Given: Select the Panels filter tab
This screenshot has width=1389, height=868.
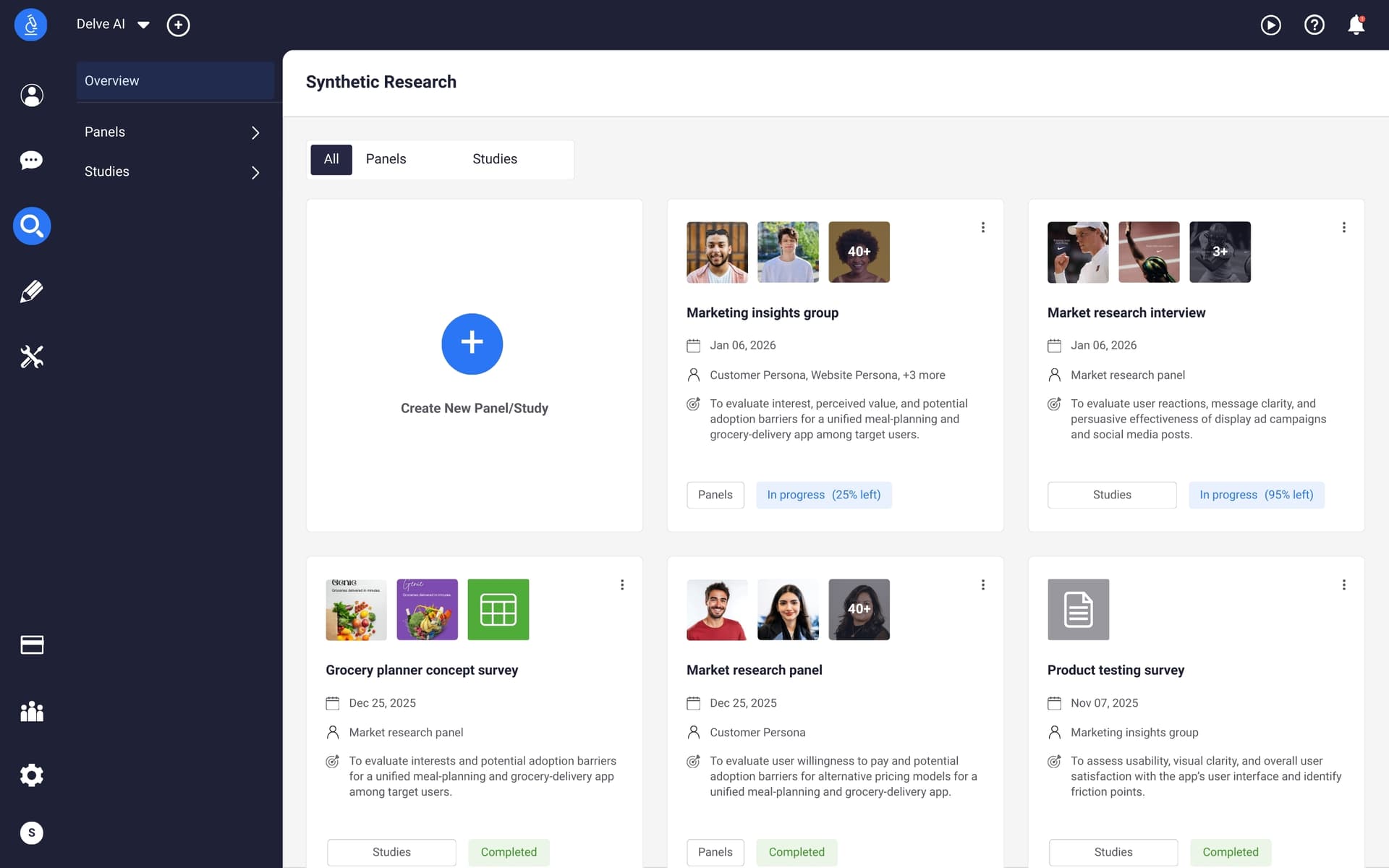Looking at the screenshot, I should (386, 159).
